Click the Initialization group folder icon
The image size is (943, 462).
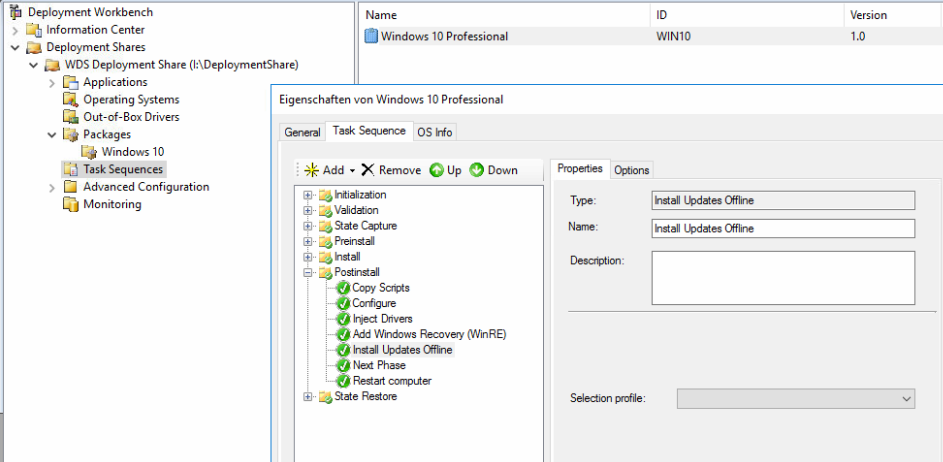325,195
